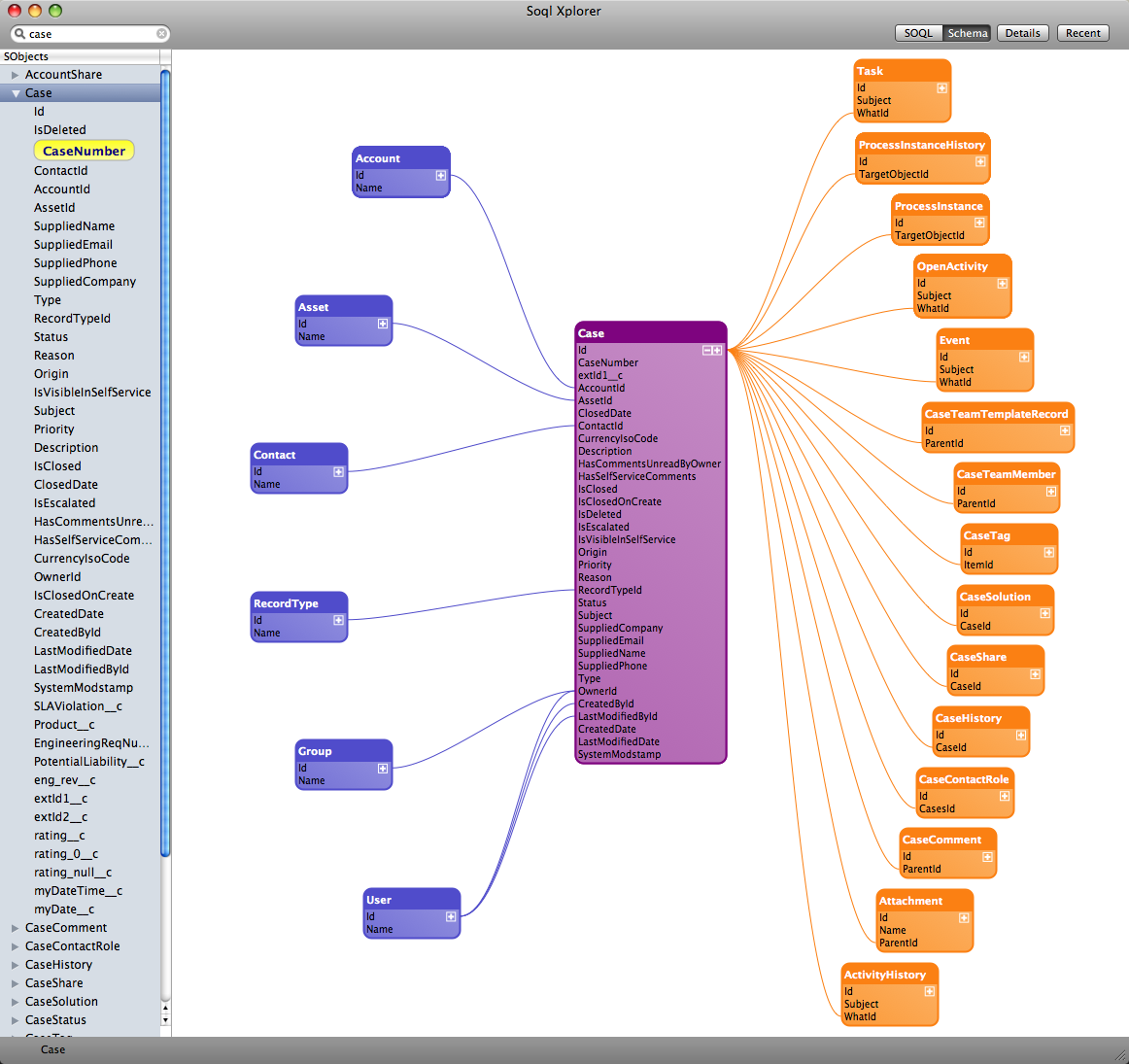Viewport: 1129px width, 1064px height.
Task: Select the SuppliedEmail field in sidebar
Action: (74, 245)
